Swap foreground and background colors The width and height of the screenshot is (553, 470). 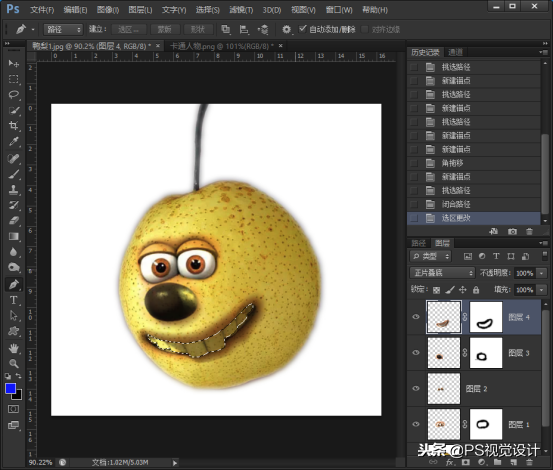18,376
